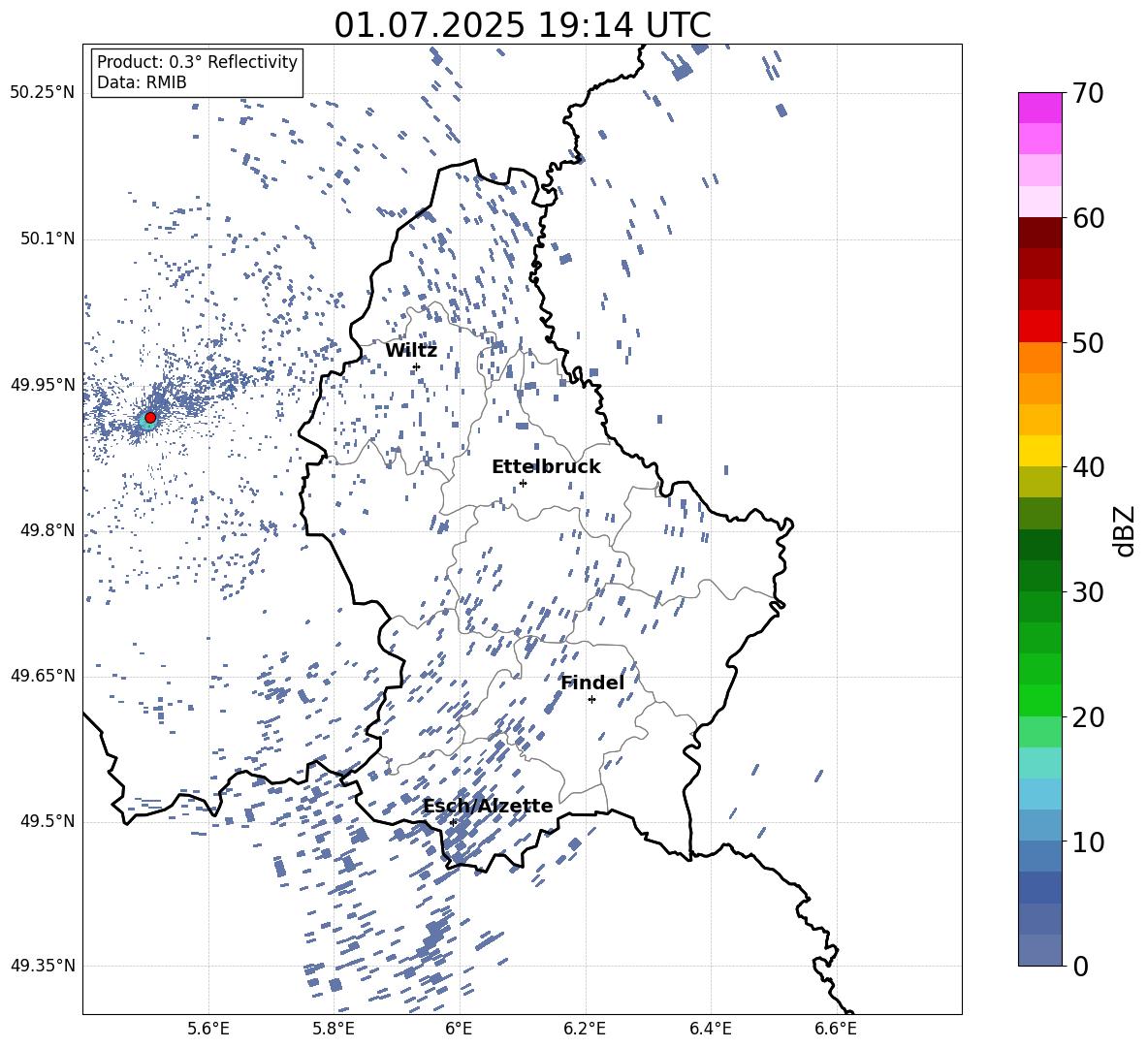Click the turquoise colorbar segment below 20

[x=1040, y=763]
